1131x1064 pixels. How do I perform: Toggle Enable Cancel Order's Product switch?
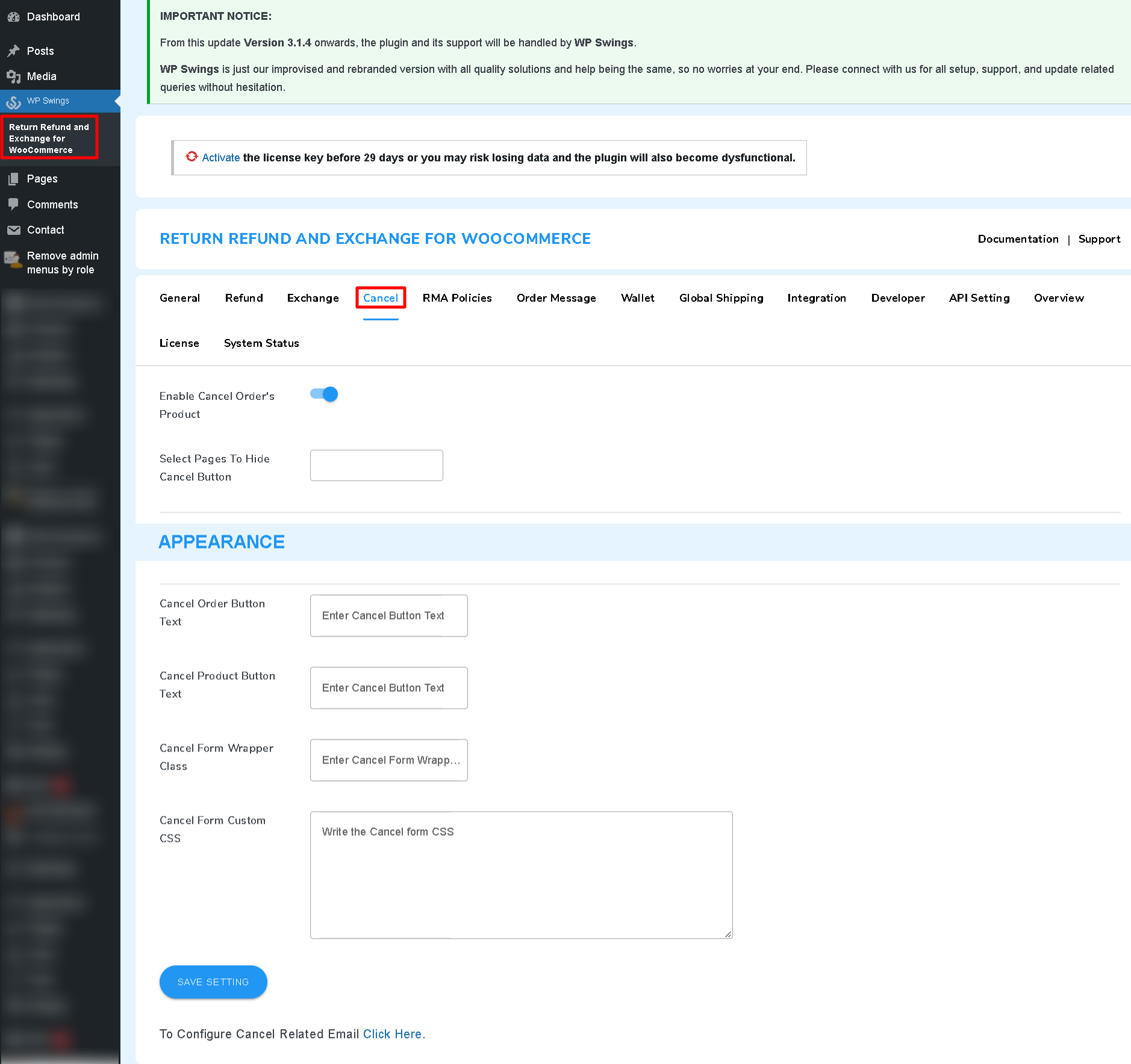(324, 394)
